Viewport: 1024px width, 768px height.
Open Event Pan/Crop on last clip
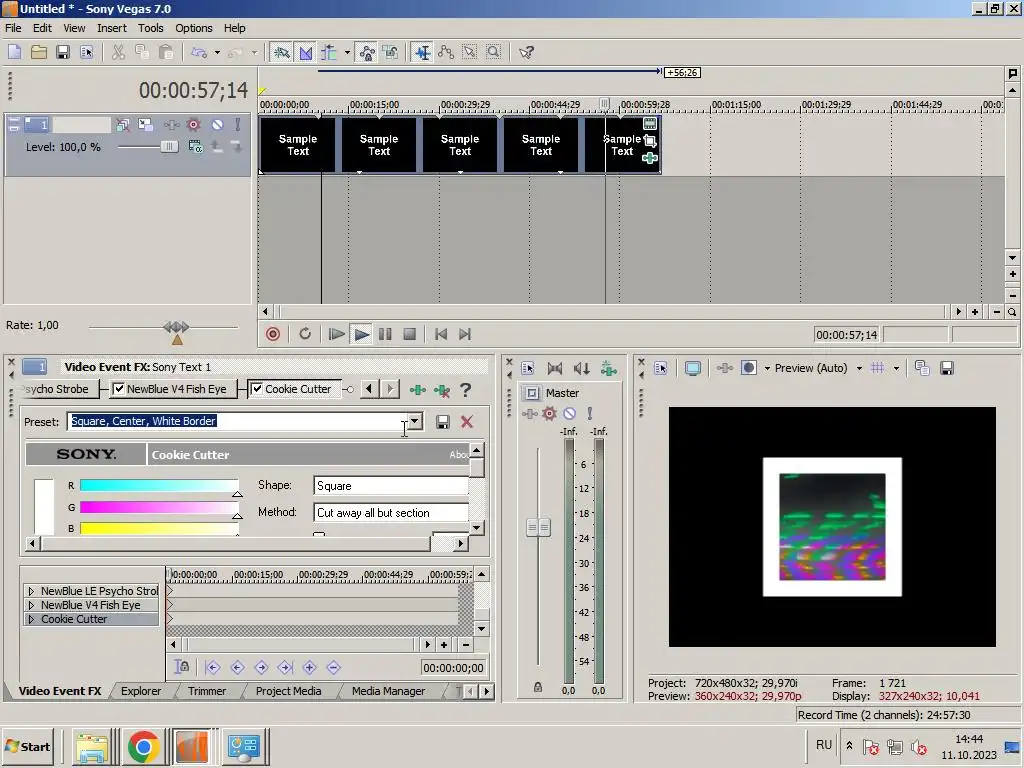coord(650,140)
